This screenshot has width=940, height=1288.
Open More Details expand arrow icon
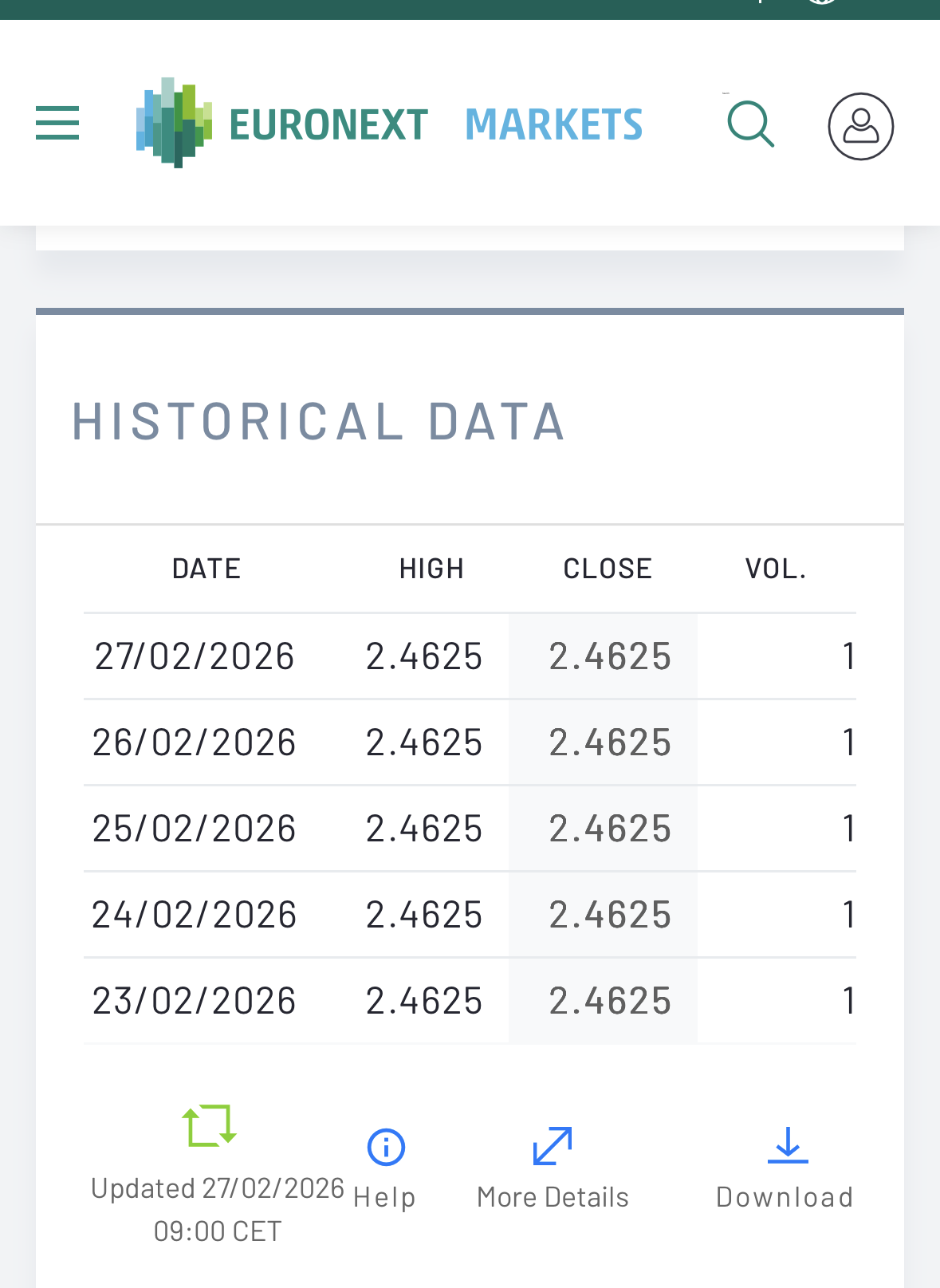(553, 1146)
